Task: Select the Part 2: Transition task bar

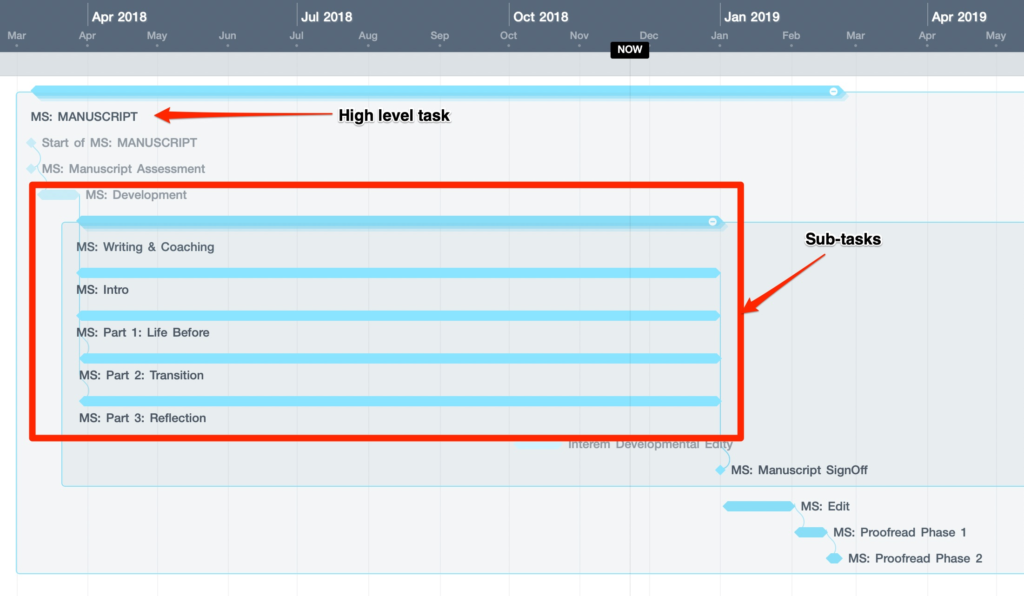Action: (400, 358)
